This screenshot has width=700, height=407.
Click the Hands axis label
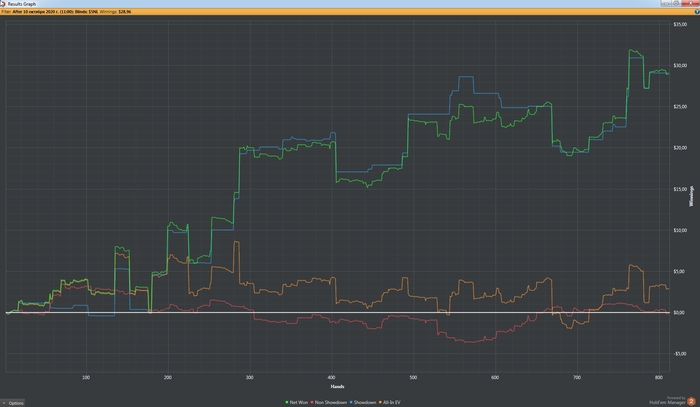(x=338, y=386)
